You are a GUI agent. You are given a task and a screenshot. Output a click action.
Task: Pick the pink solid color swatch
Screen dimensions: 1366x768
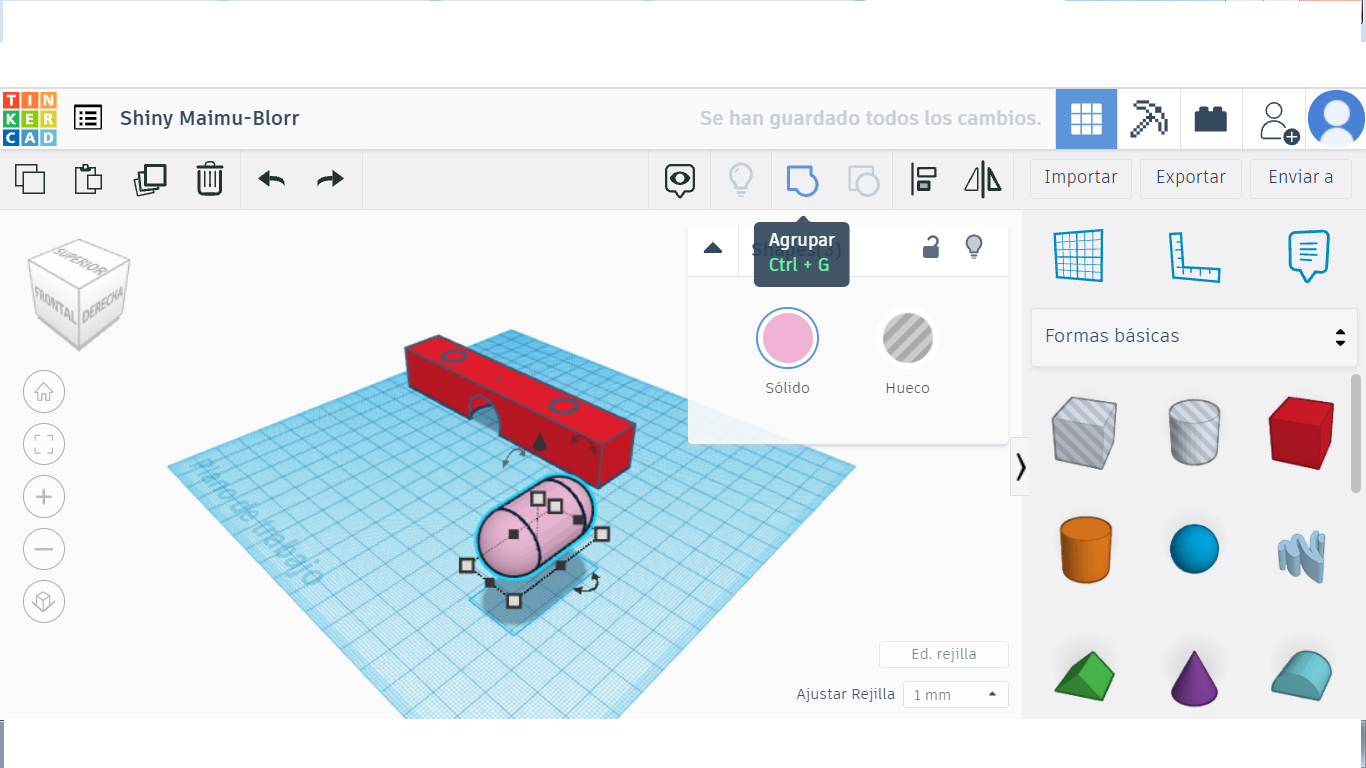(788, 338)
